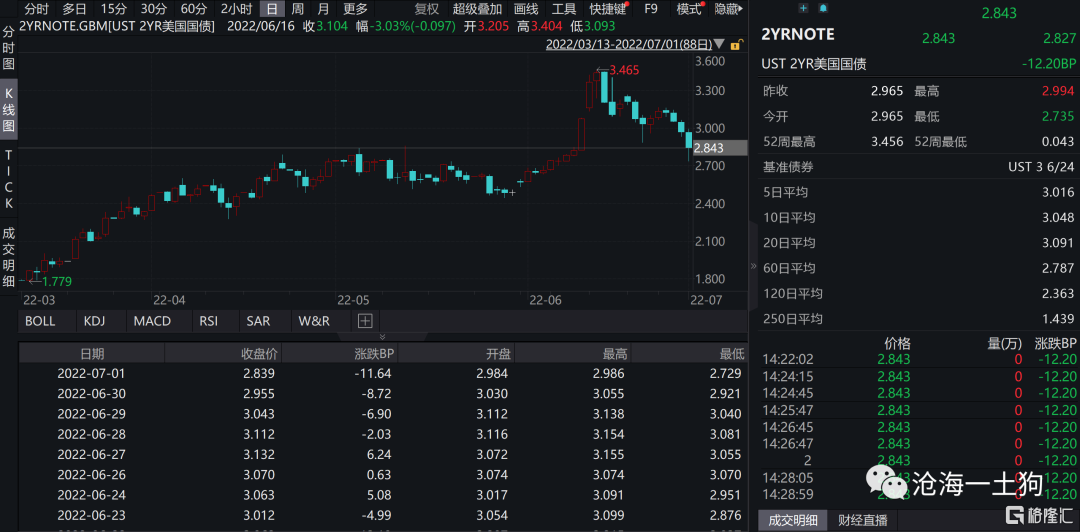Select the 2022-06-28 table row date
The height and width of the screenshot is (532, 1080).
tap(89, 434)
